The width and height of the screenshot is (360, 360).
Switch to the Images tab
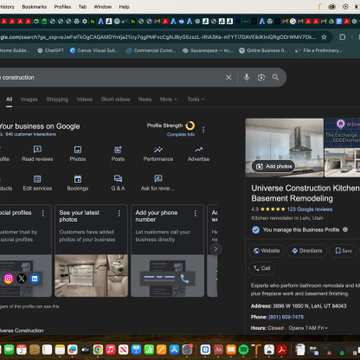point(29,99)
